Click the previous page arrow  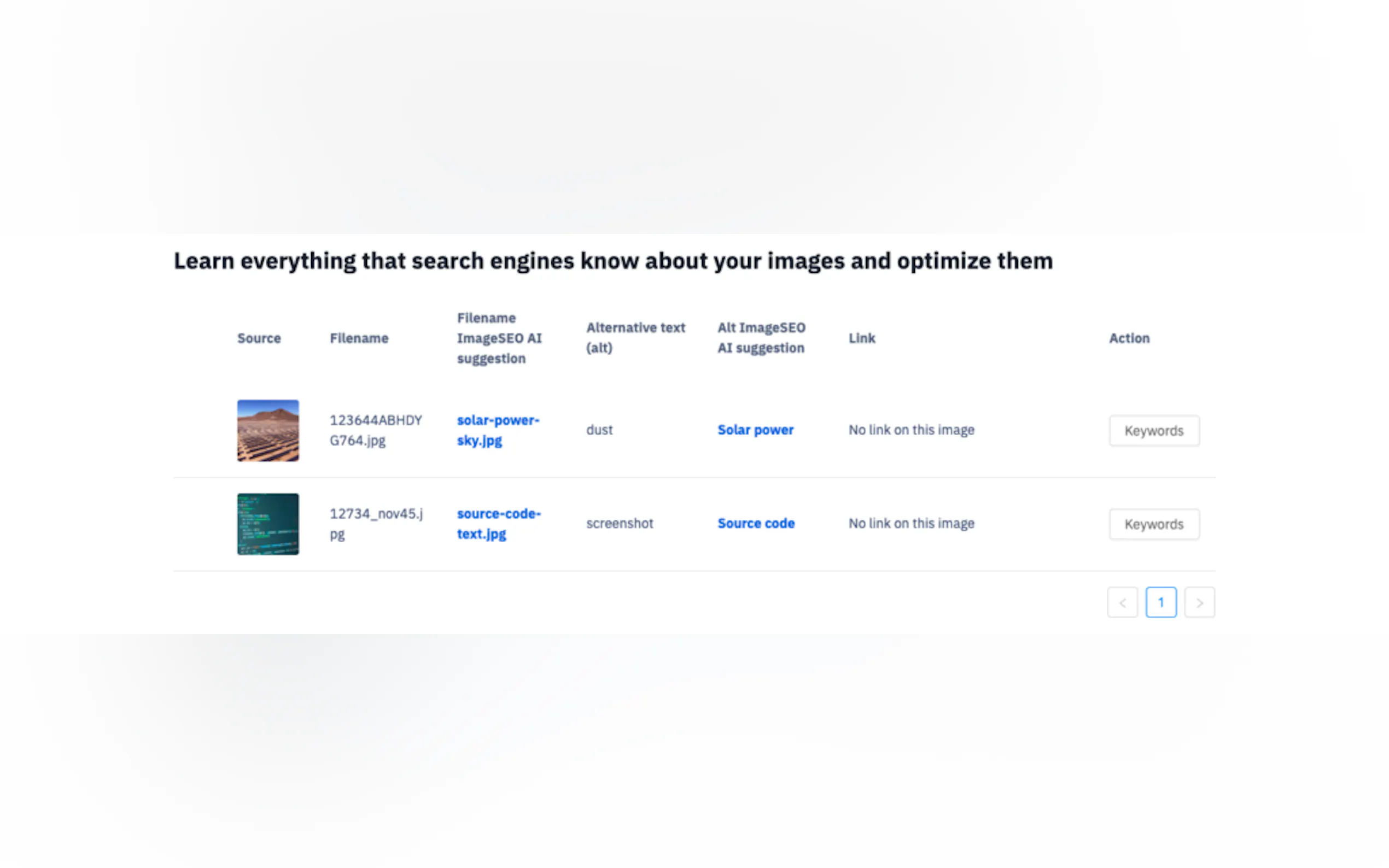click(x=1122, y=602)
